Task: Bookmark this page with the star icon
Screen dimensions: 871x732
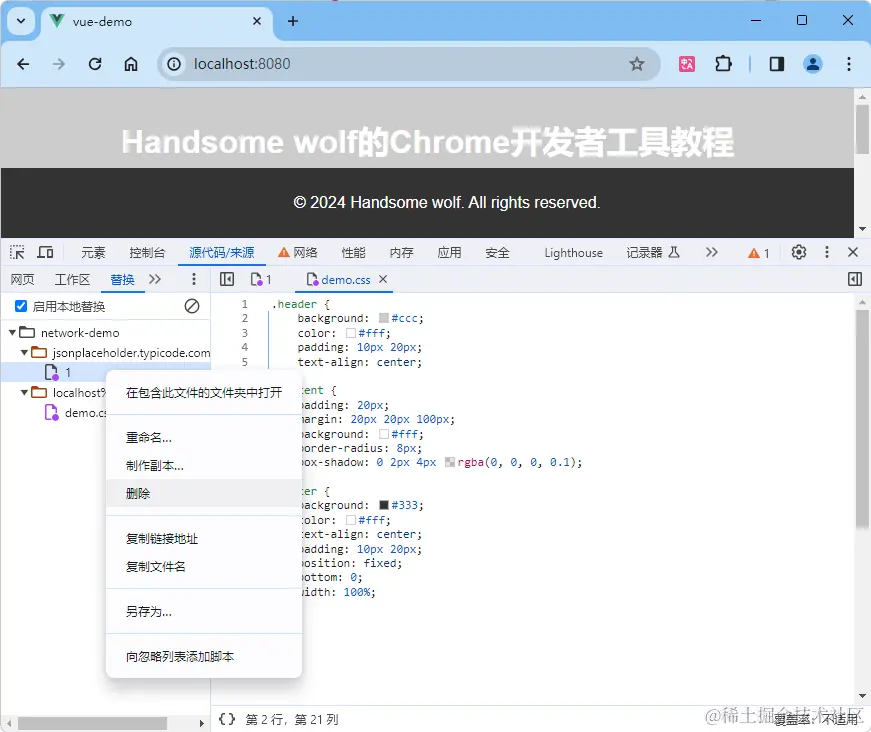Action: pos(637,64)
